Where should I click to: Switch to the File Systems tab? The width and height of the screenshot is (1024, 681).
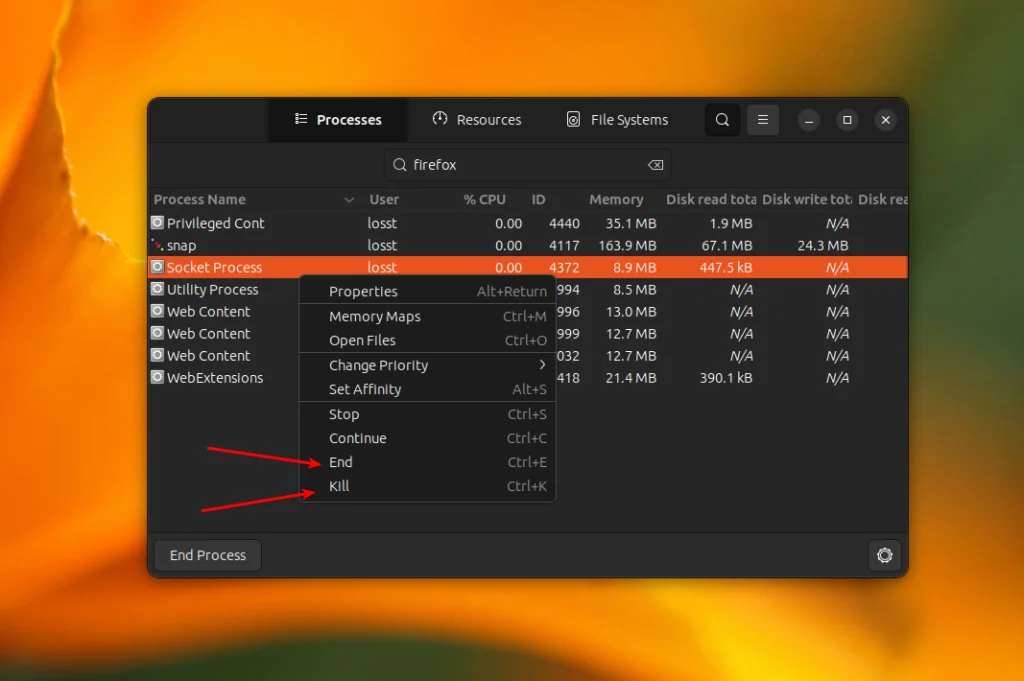[617, 120]
